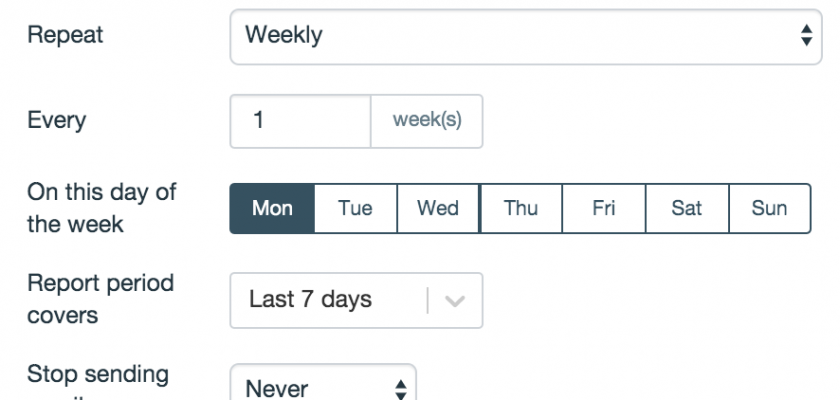Open the Last 7 days period dropdown
840x400 pixels.
tap(330, 300)
